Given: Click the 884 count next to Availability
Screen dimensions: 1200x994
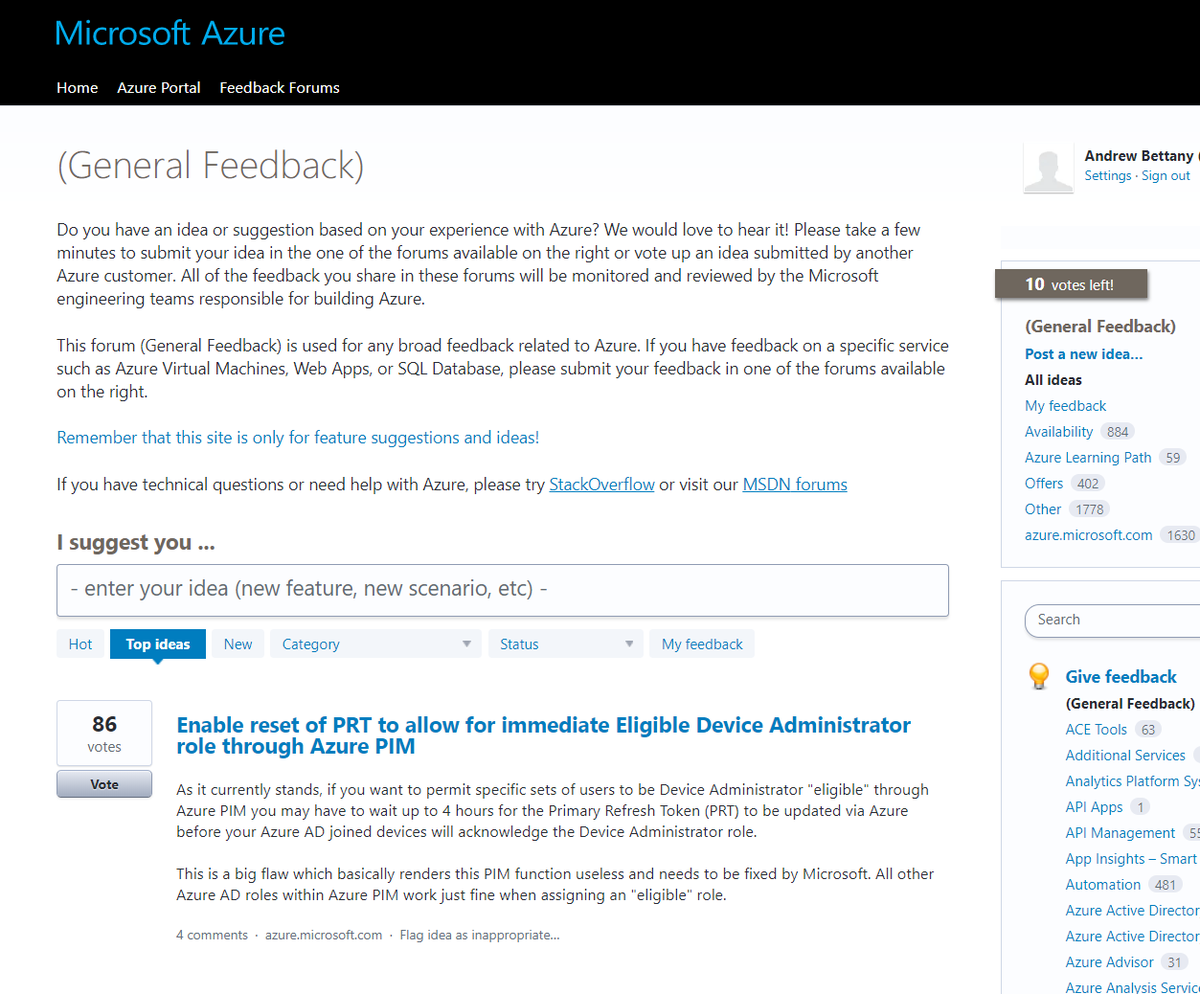Looking at the screenshot, I should click(x=1117, y=432).
